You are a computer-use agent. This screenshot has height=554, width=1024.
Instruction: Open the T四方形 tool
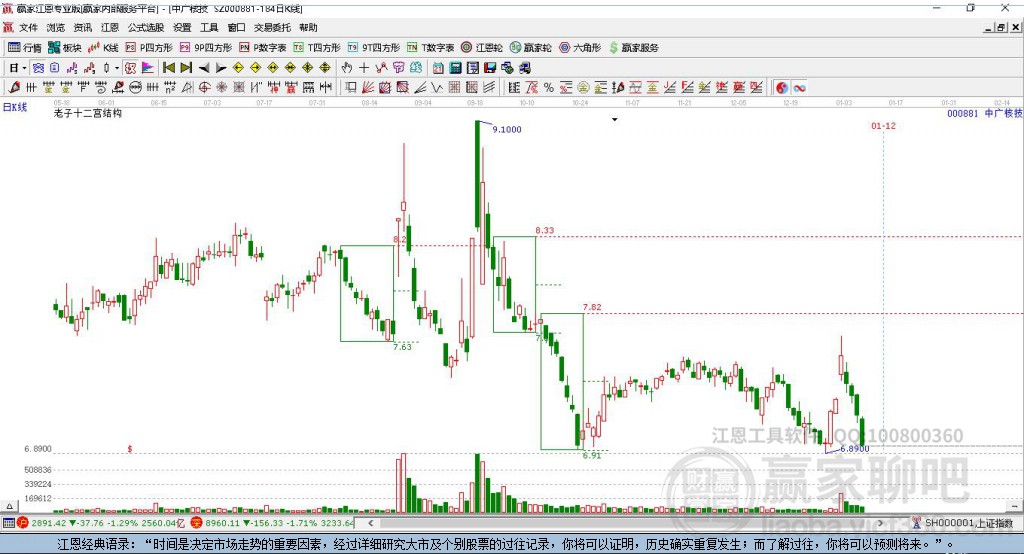[x=317, y=48]
